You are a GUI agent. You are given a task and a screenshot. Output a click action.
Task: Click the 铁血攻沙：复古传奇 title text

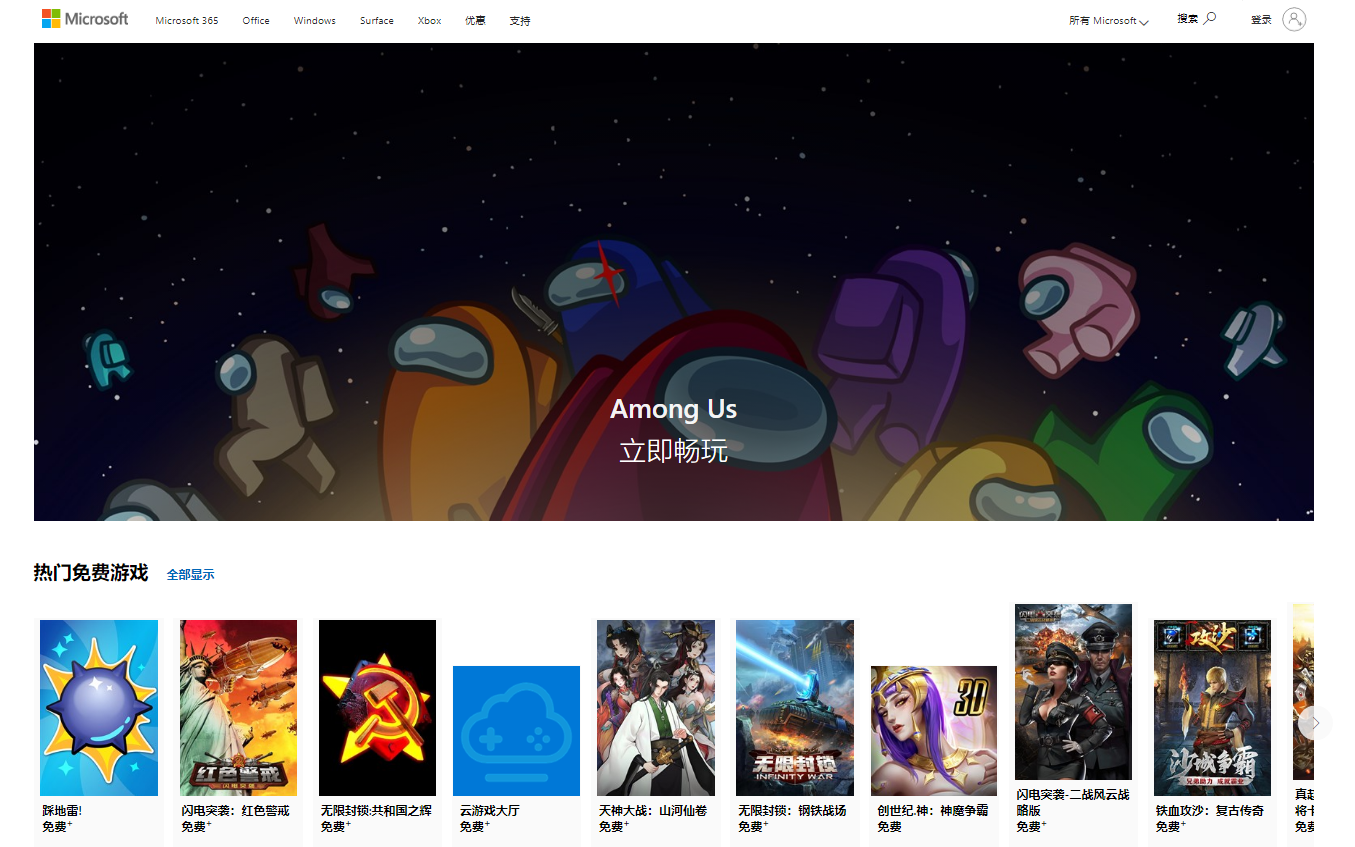click(x=1210, y=811)
